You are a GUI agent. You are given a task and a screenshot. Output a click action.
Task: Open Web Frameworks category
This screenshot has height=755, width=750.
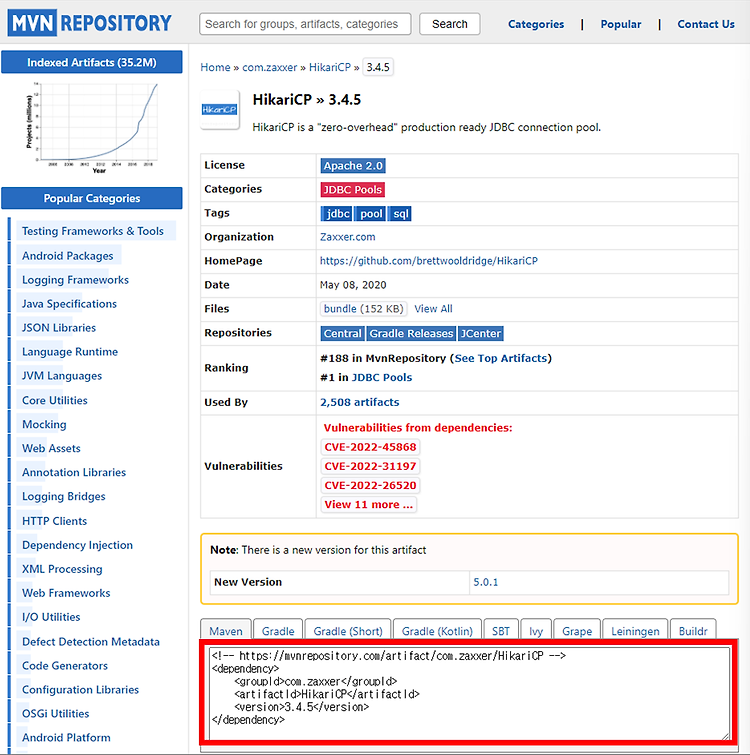pyautogui.click(x=66, y=593)
